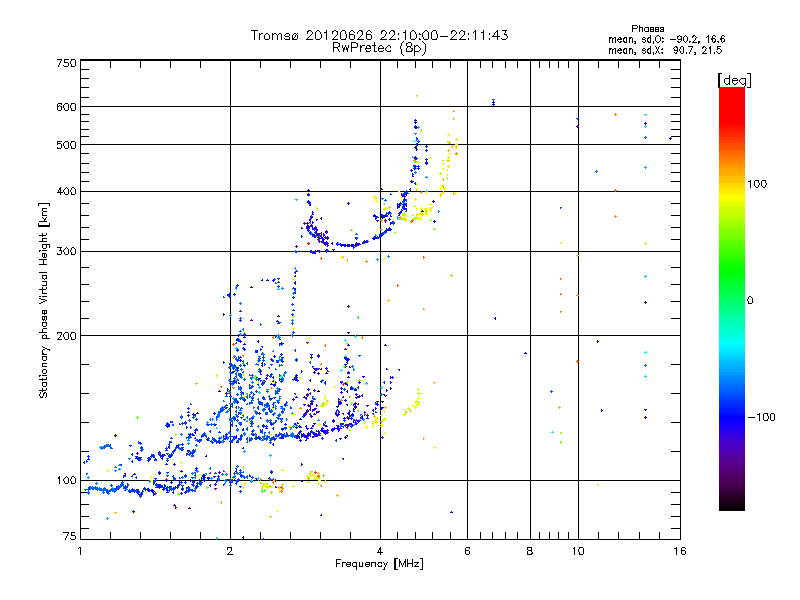Click the x-axis label "6"
Image resolution: width=800 pixels, height=600 pixels.
(x=467, y=551)
